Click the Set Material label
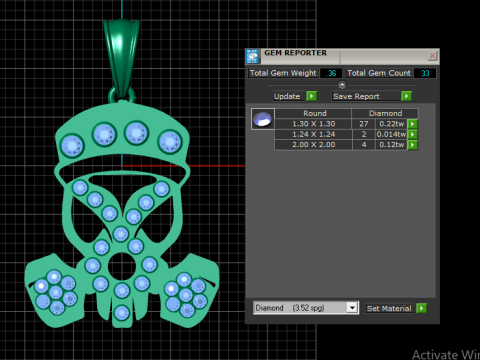The height and width of the screenshot is (360, 480). [389, 308]
